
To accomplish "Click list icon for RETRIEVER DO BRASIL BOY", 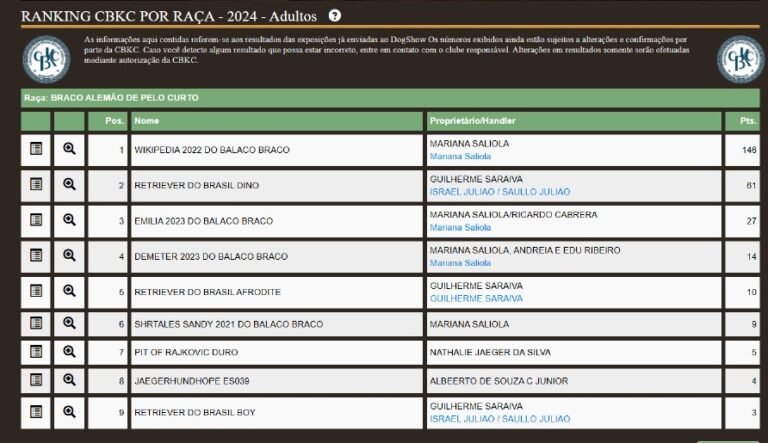I will click(36, 412).
